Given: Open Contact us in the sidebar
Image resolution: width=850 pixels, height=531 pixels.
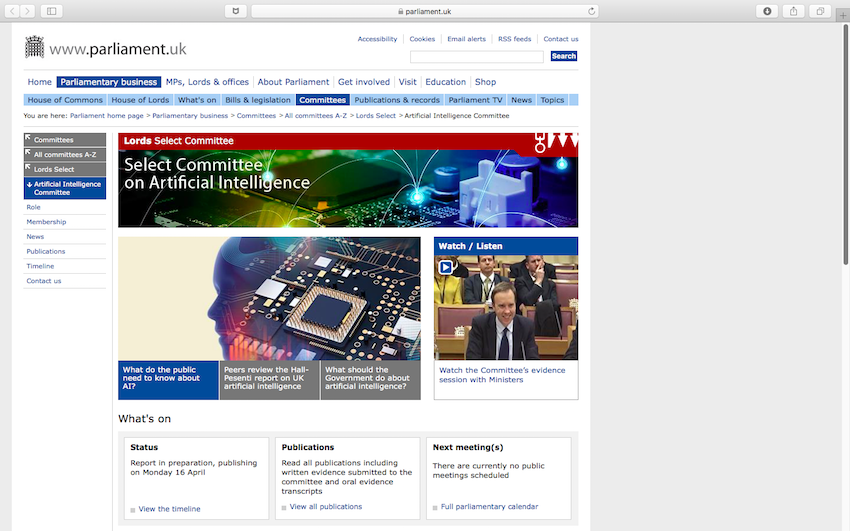Looking at the screenshot, I should point(44,281).
